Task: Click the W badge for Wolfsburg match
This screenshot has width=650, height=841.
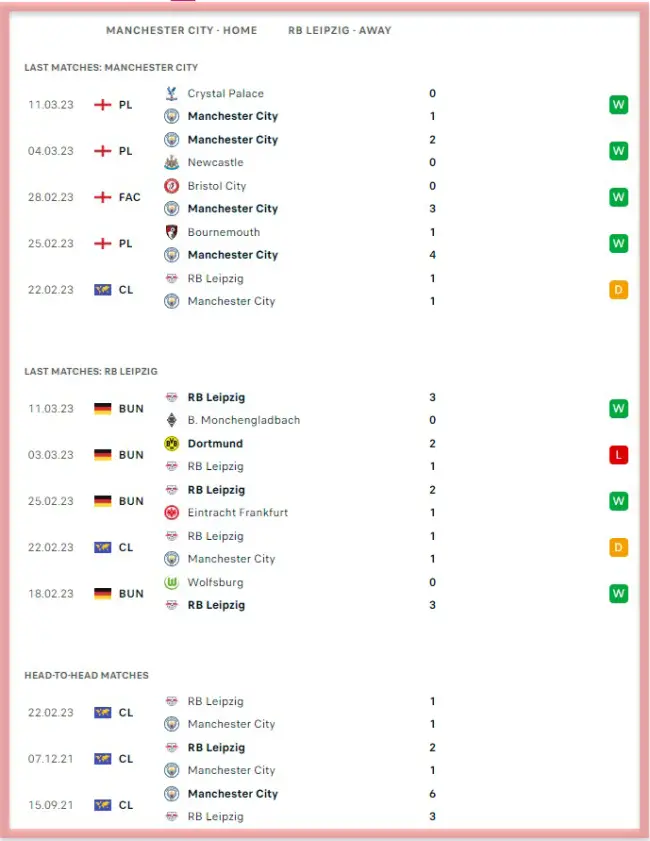Action: pos(619,593)
